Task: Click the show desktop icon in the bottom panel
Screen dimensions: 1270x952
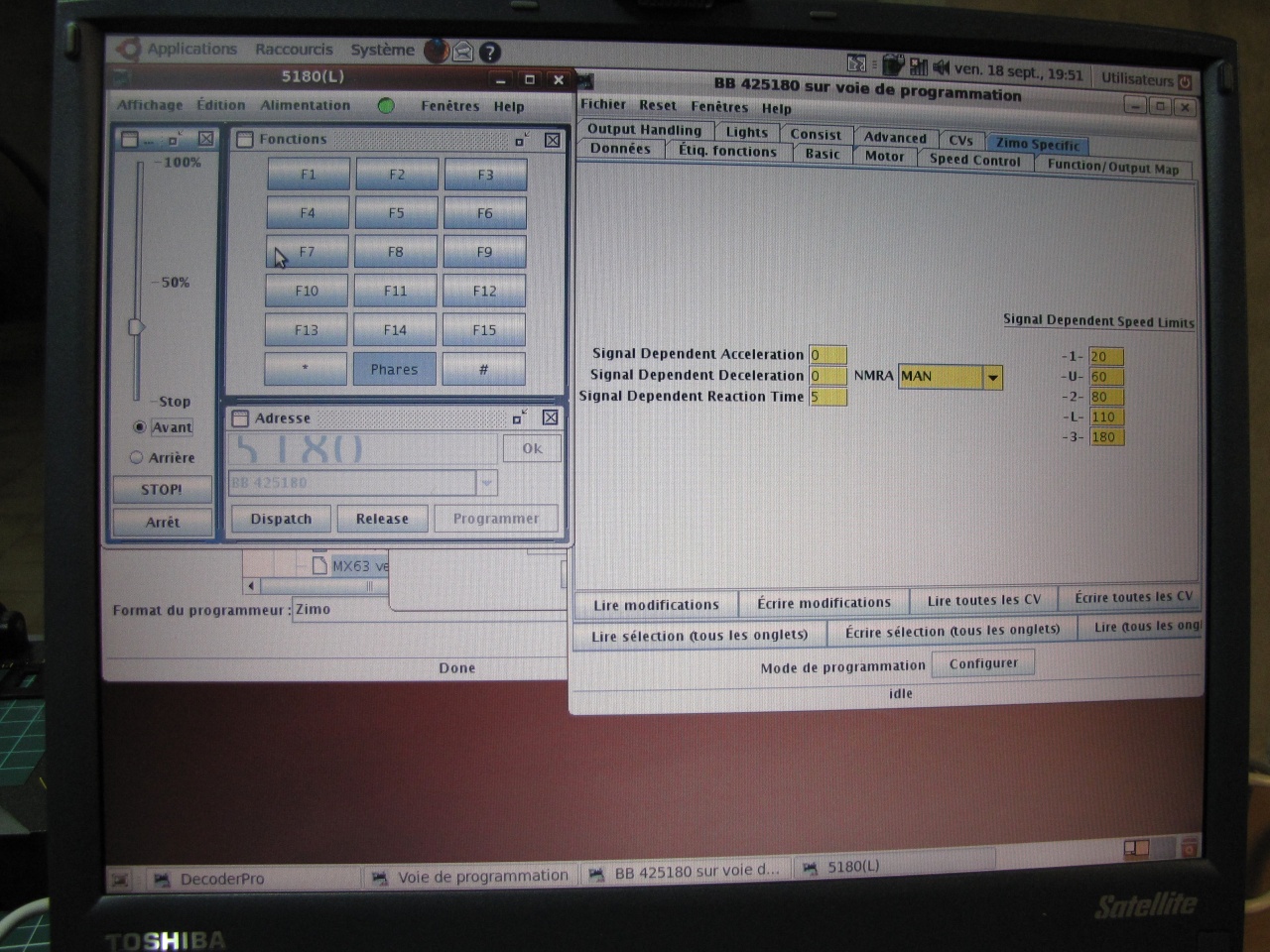Action: (x=120, y=879)
